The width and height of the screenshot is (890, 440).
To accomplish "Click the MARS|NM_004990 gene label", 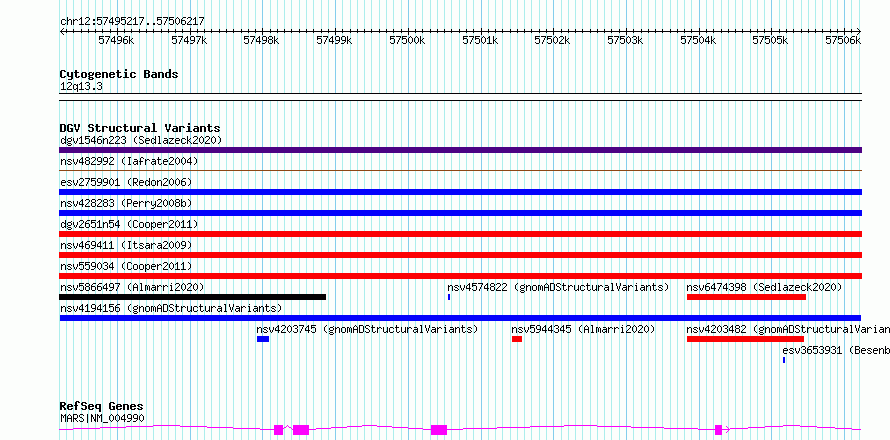I will (x=102, y=418).
